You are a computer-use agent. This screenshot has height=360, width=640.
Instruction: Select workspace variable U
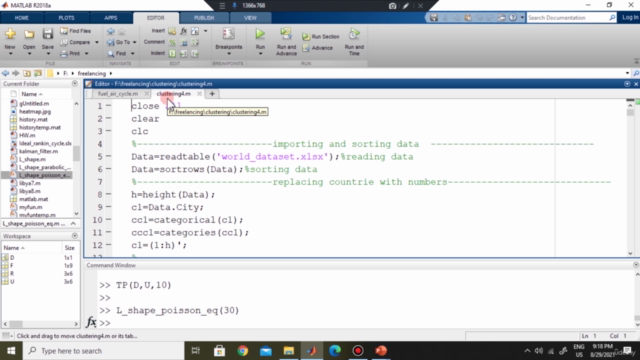(12, 282)
